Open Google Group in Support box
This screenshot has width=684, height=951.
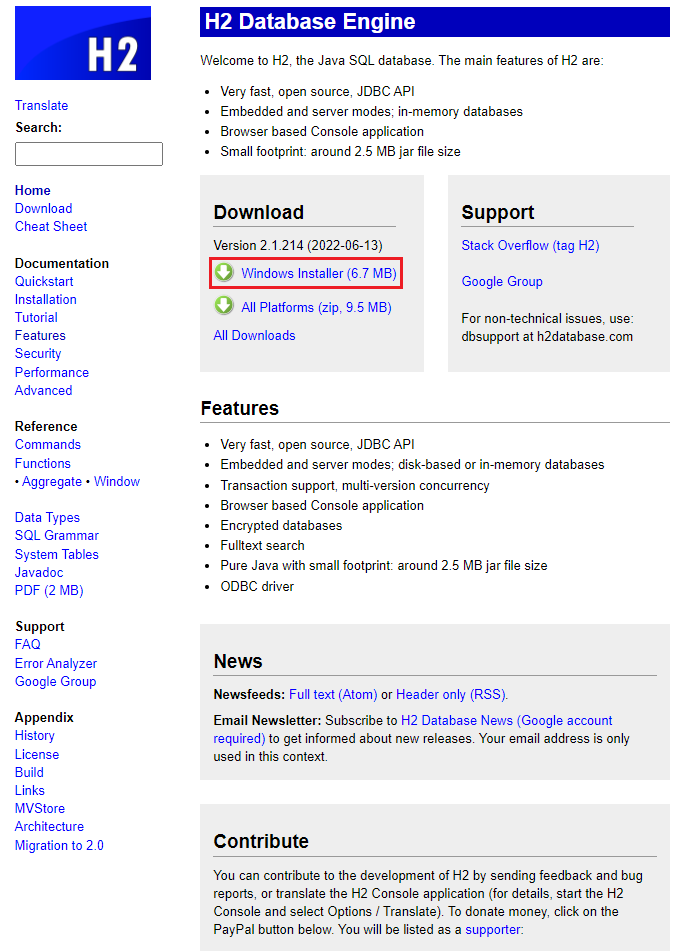coord(502,281)
